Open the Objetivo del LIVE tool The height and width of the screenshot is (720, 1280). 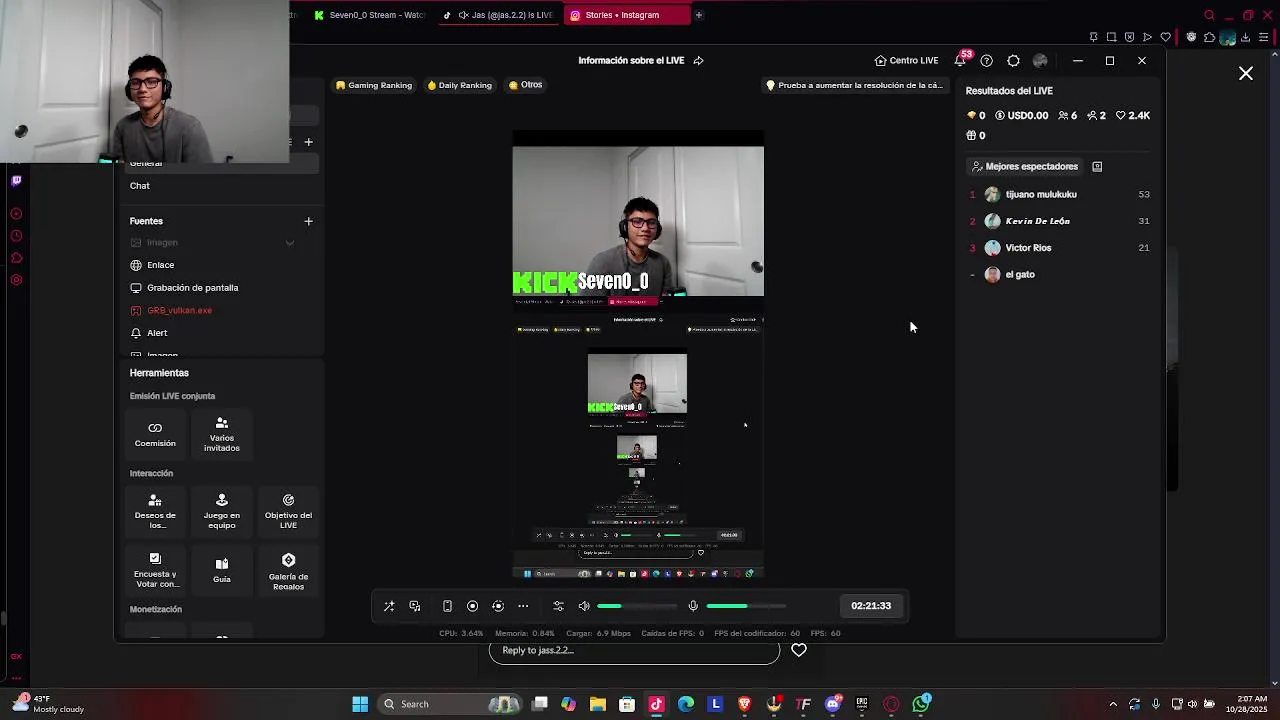click(x=288, y=511)
